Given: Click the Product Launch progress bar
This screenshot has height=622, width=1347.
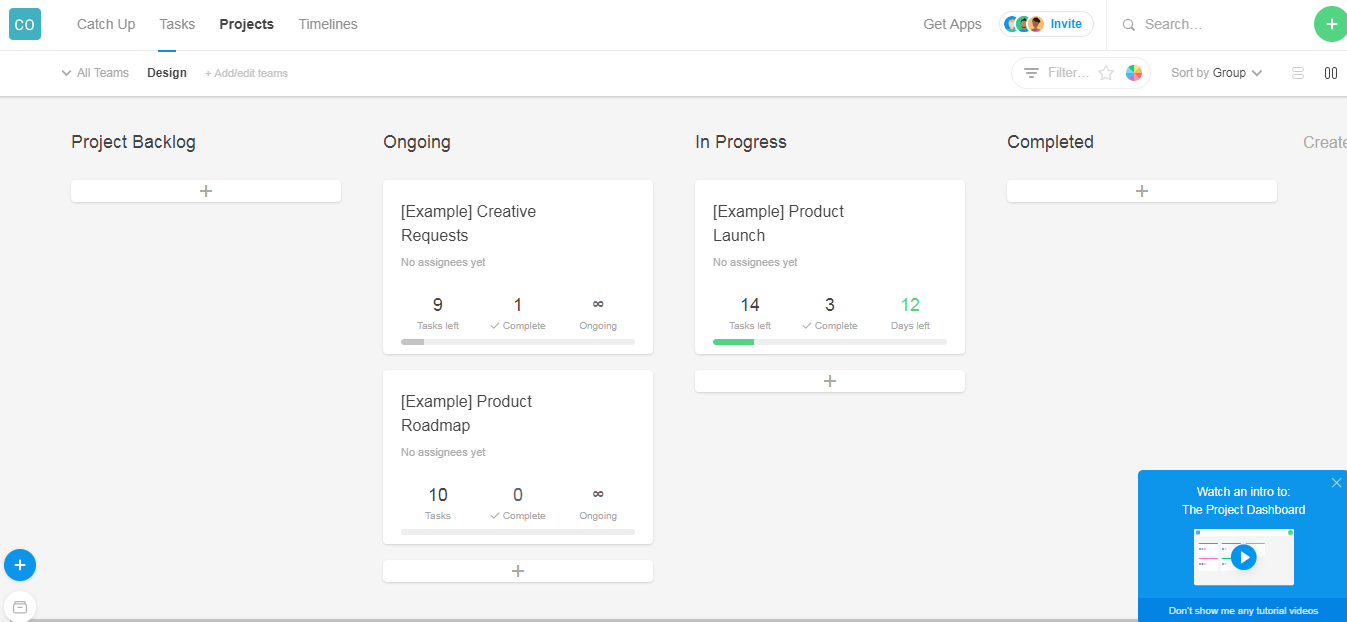Looking at the screenshot, I should click(829, 342).
